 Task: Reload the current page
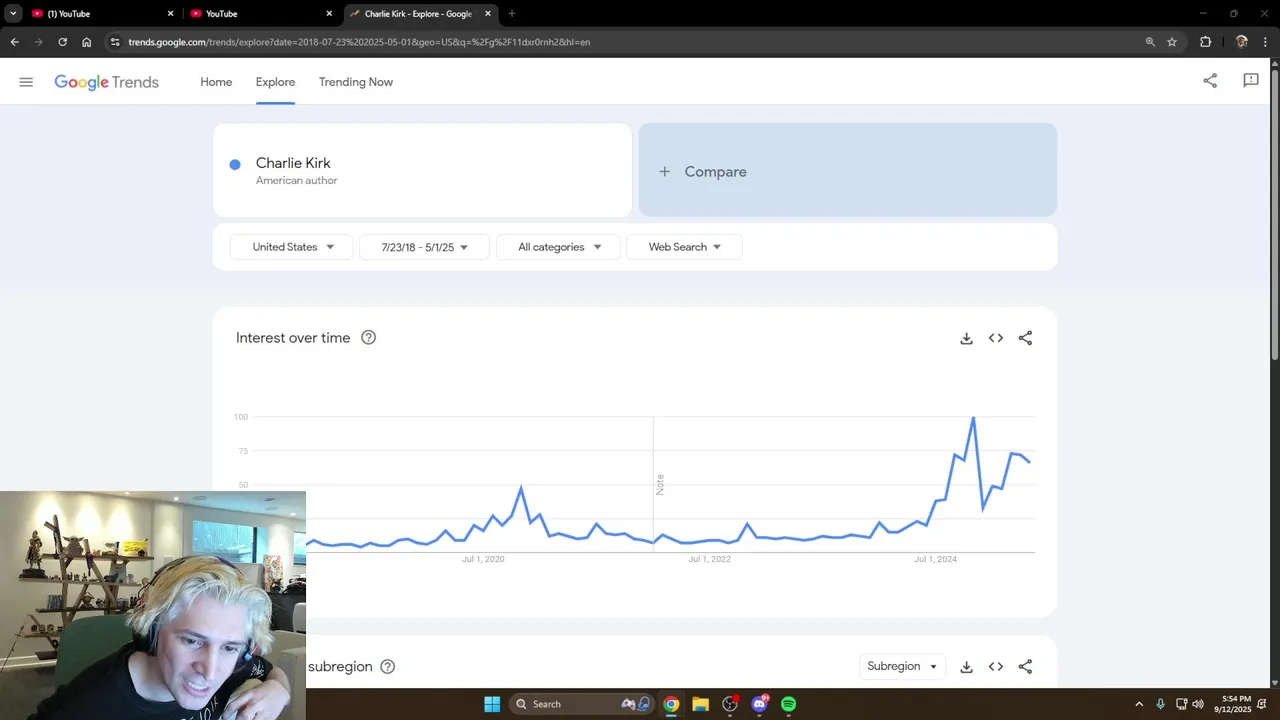click(x=63, y=42)
